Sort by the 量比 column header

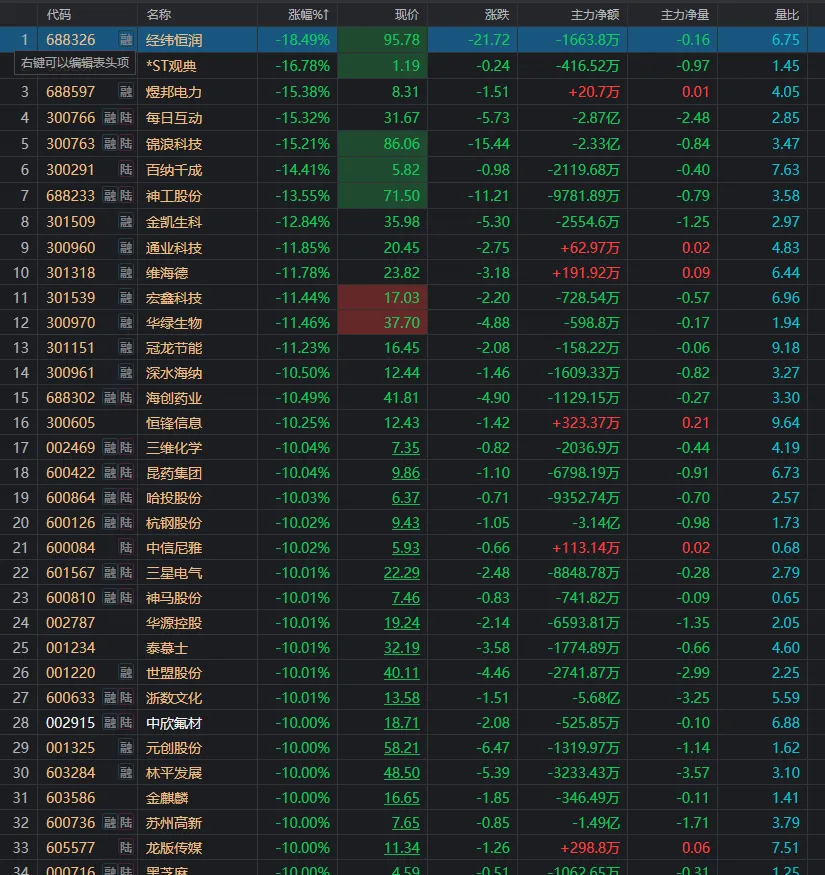[787, 15]
